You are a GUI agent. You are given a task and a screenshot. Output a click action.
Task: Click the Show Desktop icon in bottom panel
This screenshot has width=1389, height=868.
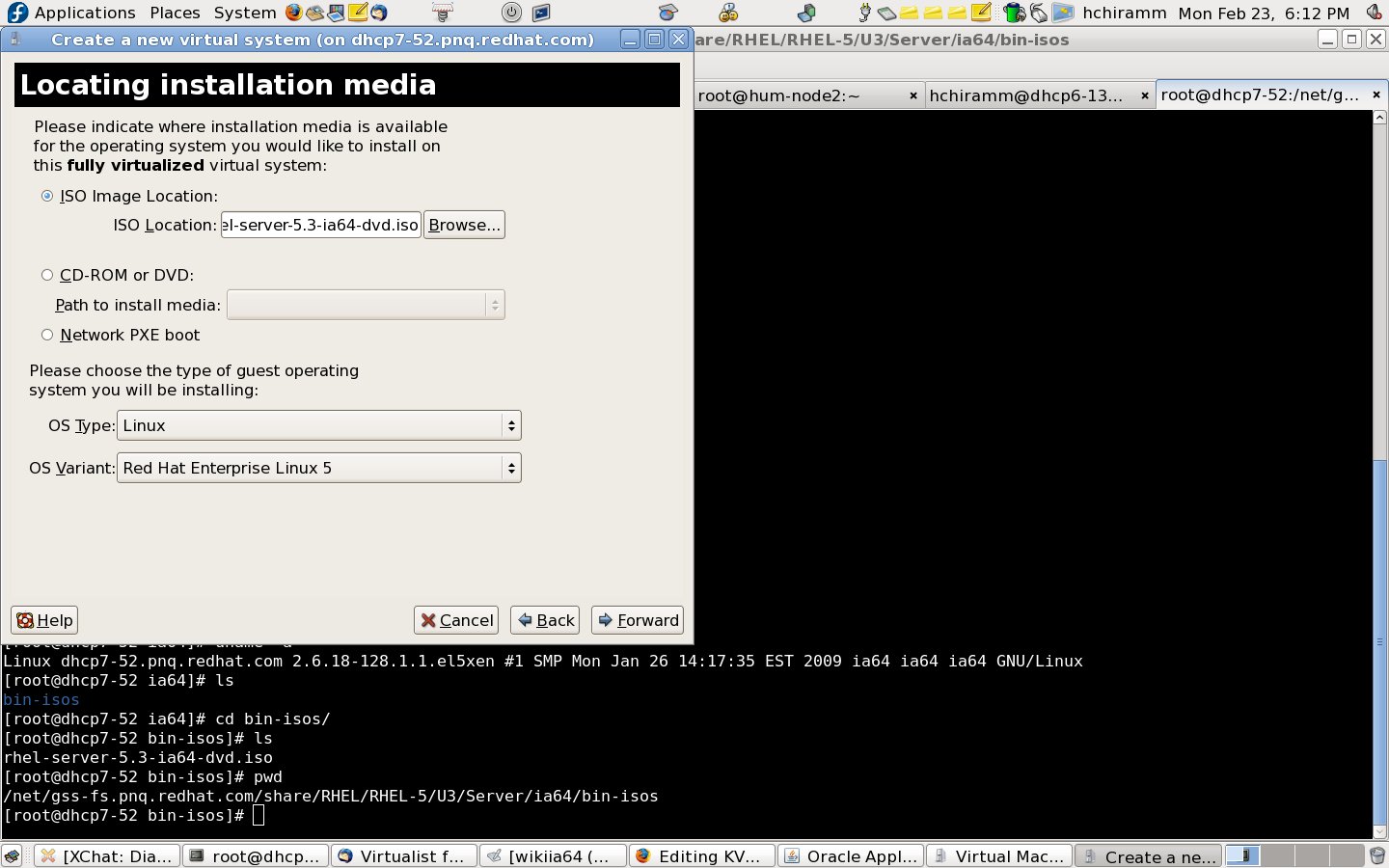tap(12, 855)
